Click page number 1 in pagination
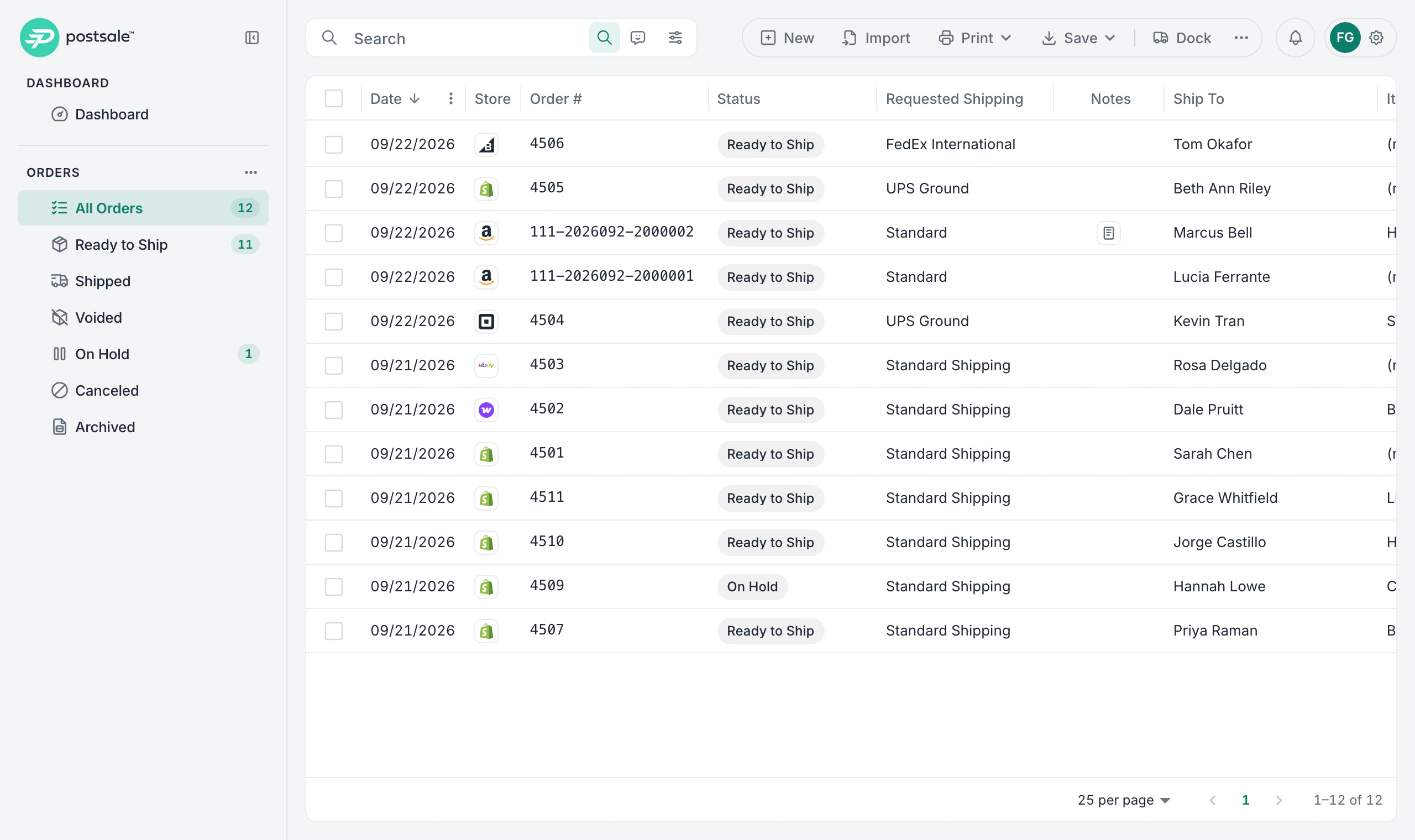The height and width of the screenshot is (840, 1415). tap(1245, 800)
